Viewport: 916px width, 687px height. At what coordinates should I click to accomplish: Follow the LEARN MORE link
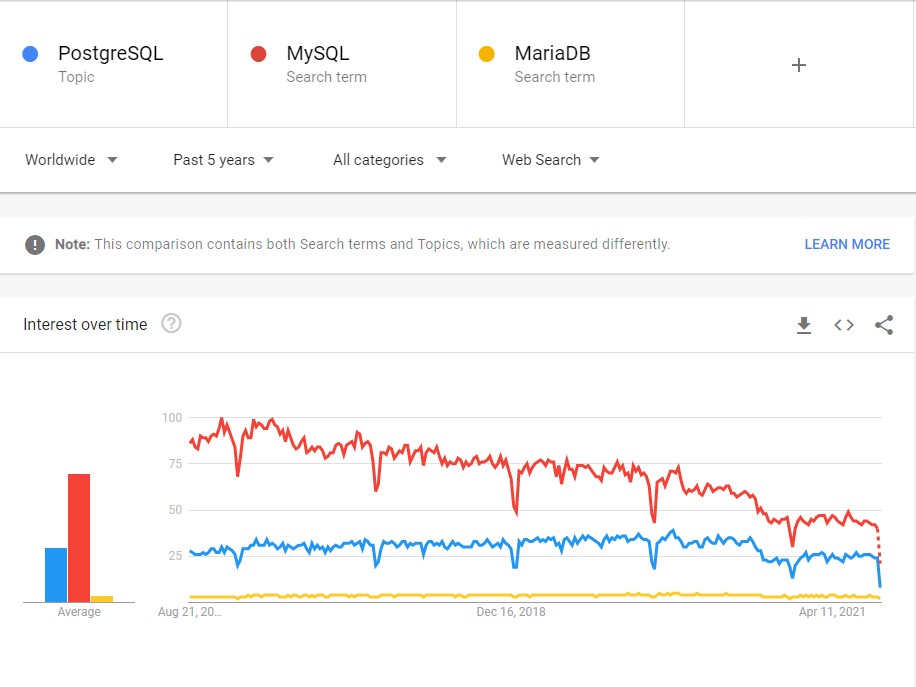point(847,244)
